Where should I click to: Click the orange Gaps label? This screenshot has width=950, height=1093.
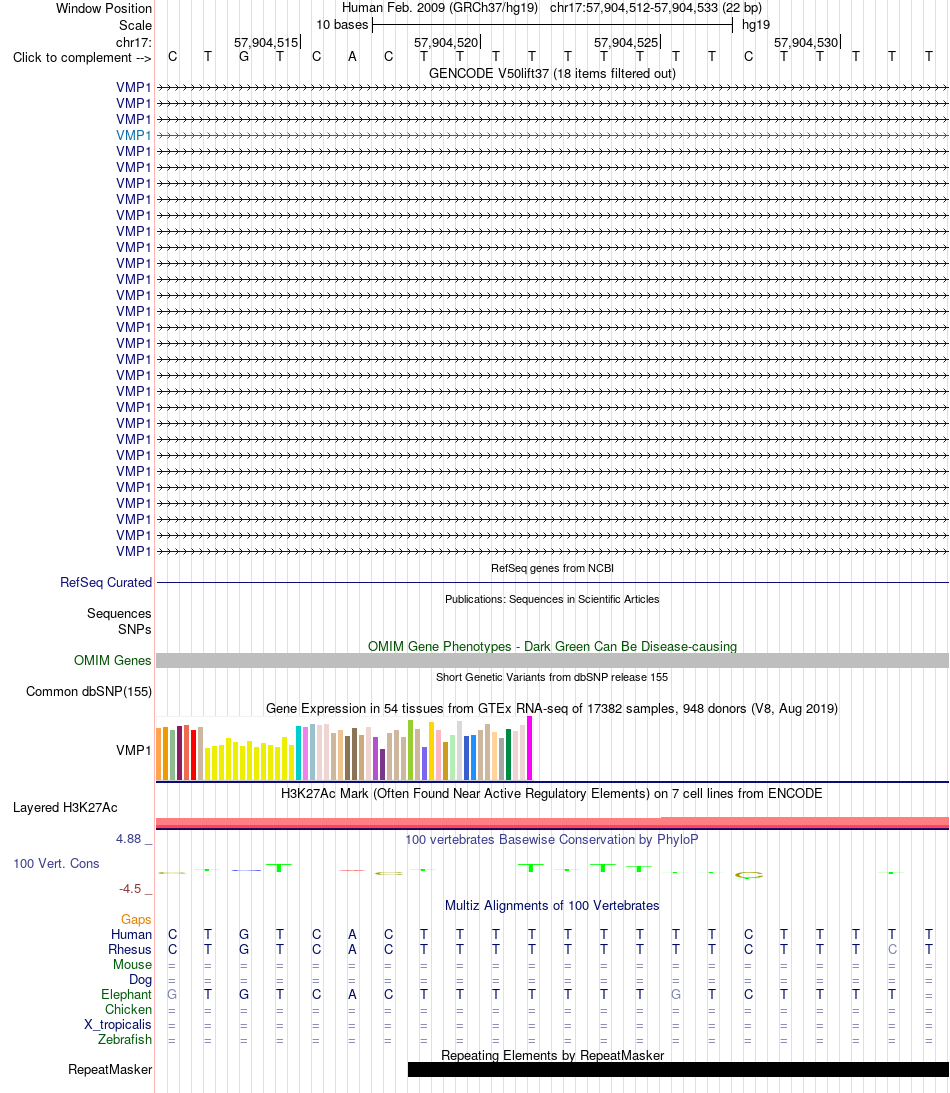pyautogui.click(x=136, y=919)
